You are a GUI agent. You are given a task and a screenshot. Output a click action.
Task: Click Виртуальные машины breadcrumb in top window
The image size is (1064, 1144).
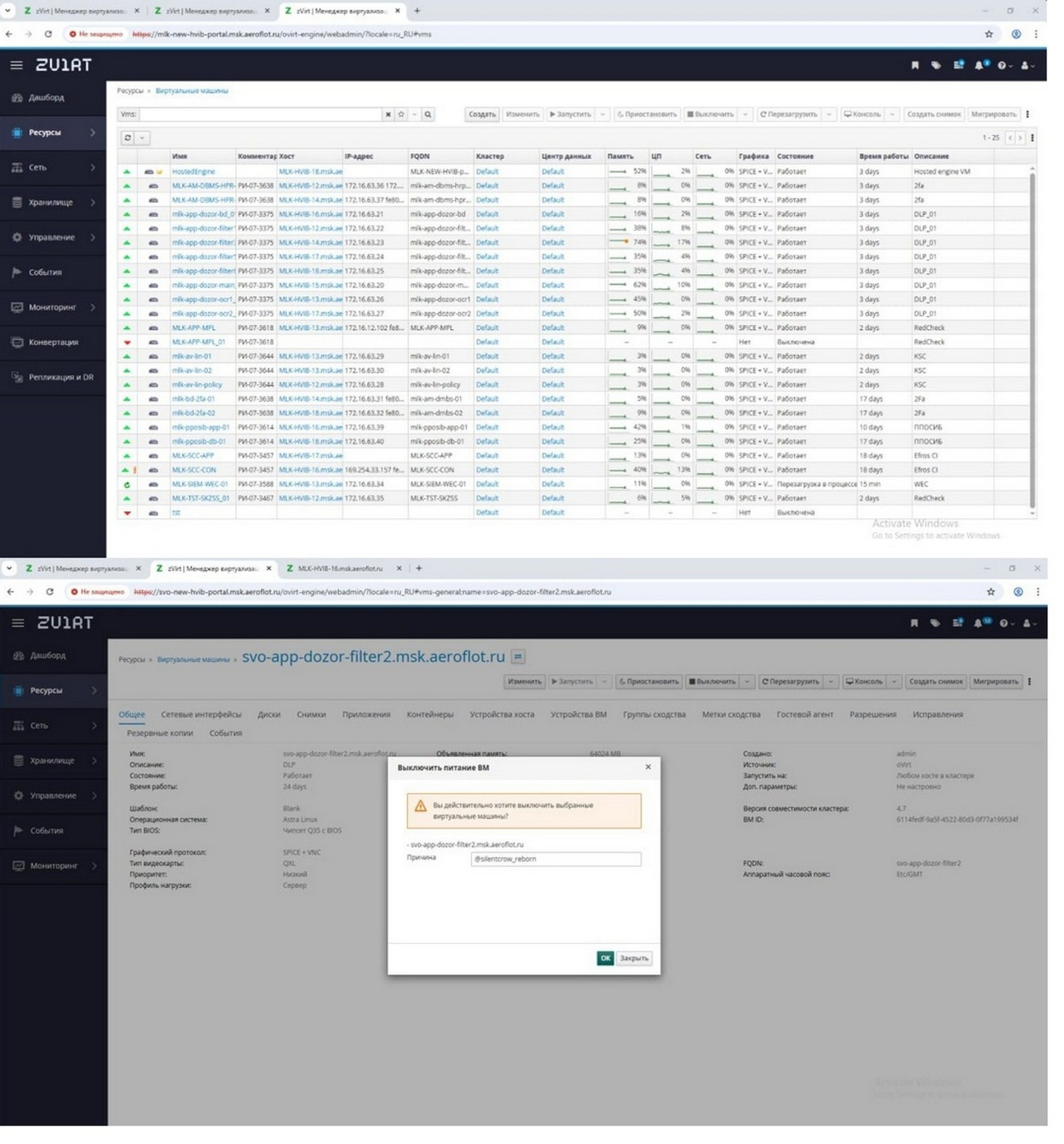click(x=191, y=91)
